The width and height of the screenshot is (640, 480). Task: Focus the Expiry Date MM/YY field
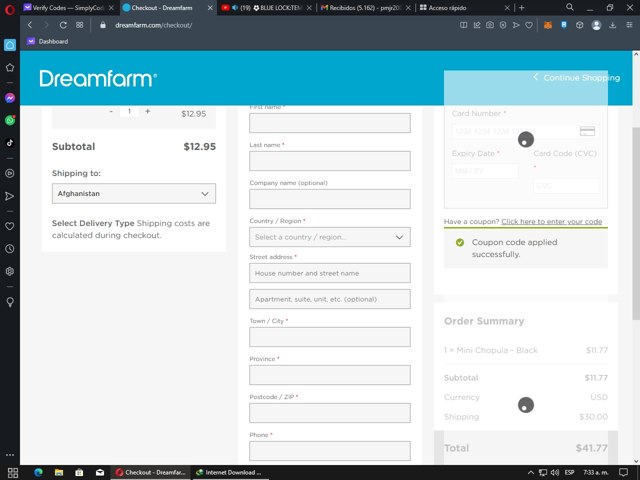(x=485, y=171)
